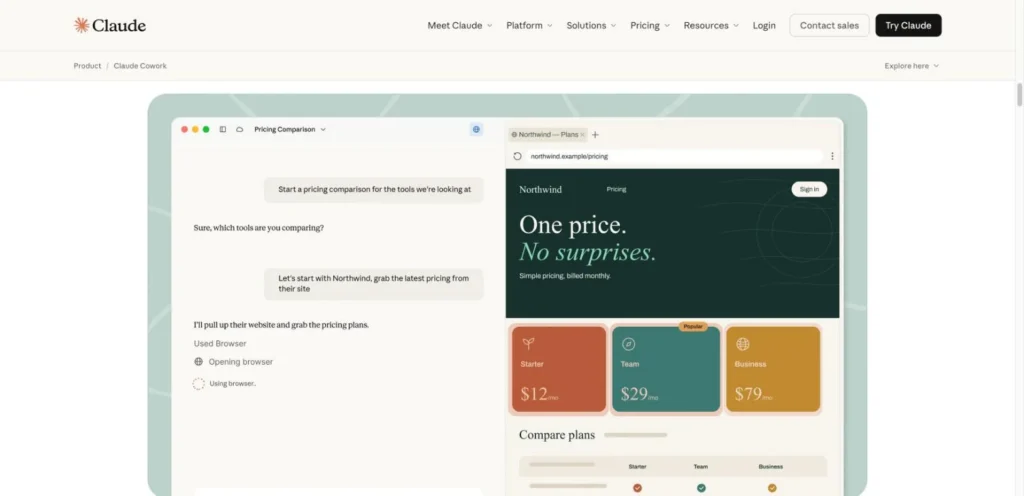Click the Used Browser label
1024x496 pixels.
click(220, 343)
